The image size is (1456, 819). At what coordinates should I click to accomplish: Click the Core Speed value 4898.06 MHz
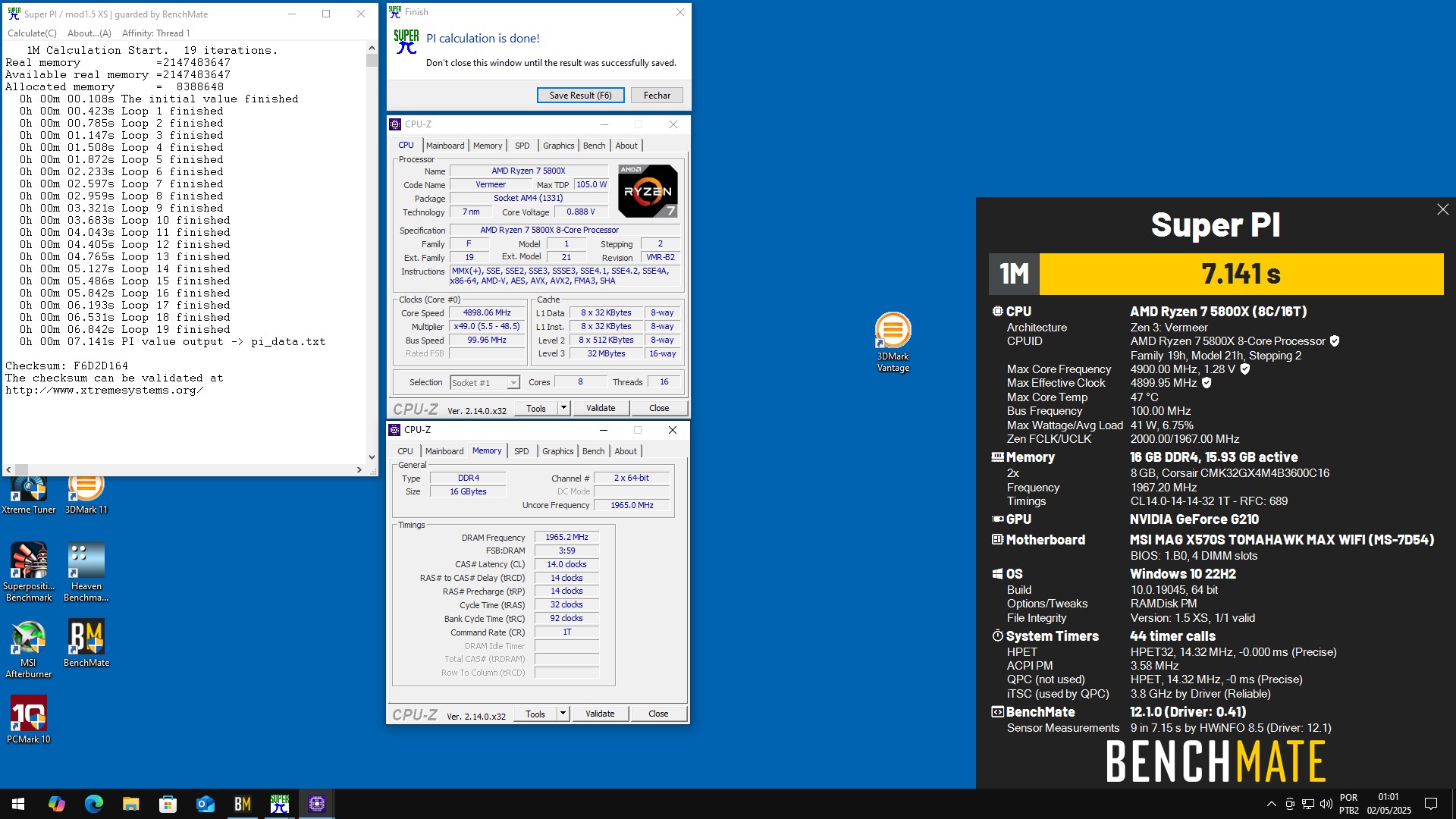(487, 312)
